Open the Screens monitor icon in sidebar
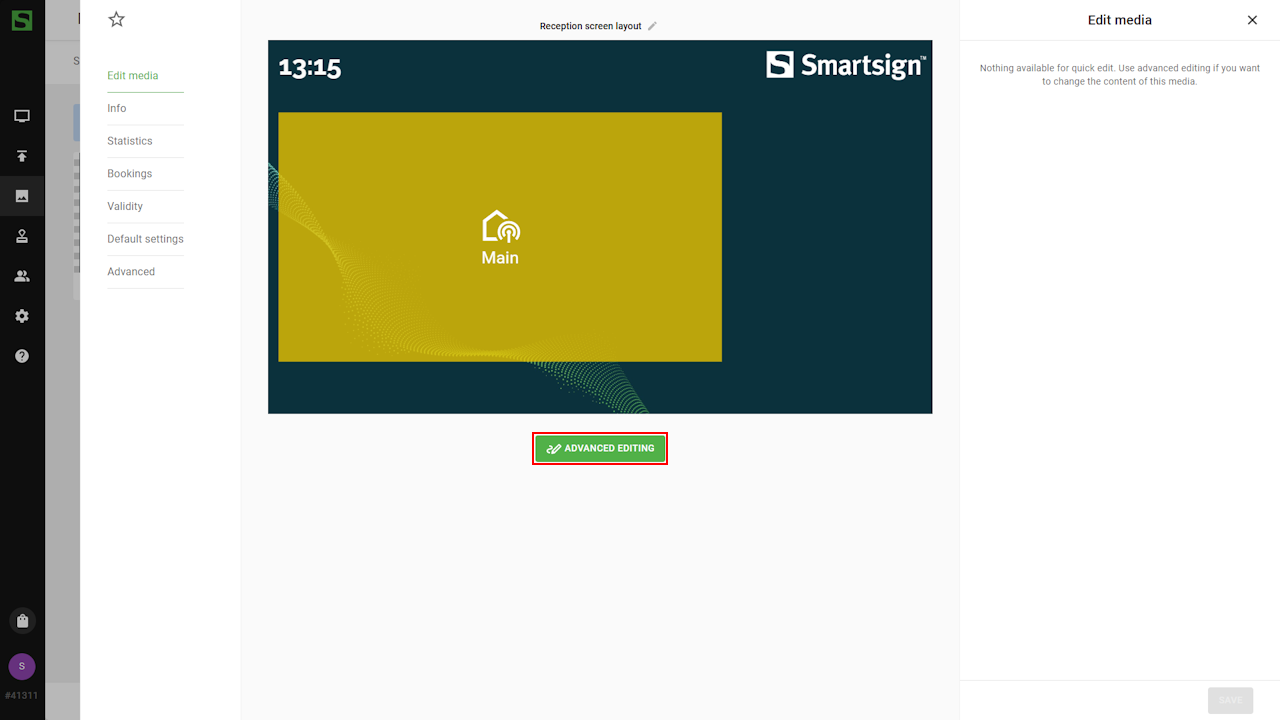 pos(22,116)
